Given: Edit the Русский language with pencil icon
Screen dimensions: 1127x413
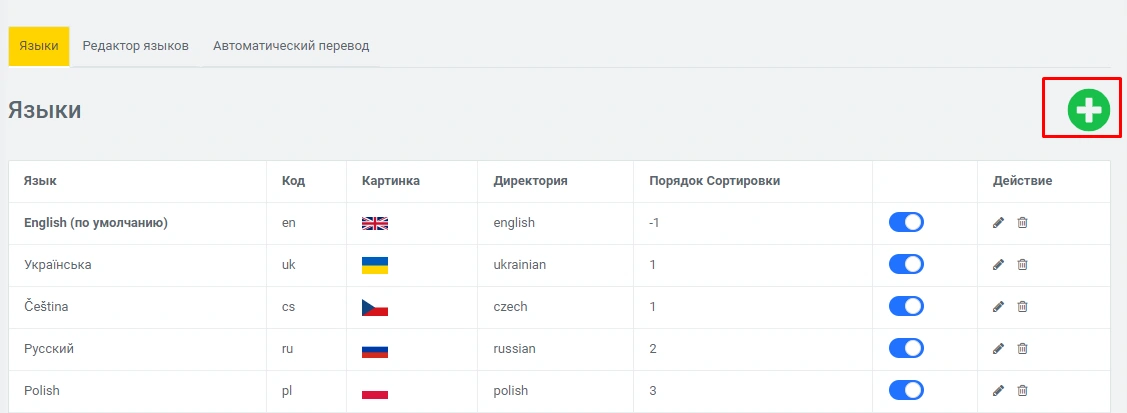Looking at the screenshot, I should [x=998, y=349].
